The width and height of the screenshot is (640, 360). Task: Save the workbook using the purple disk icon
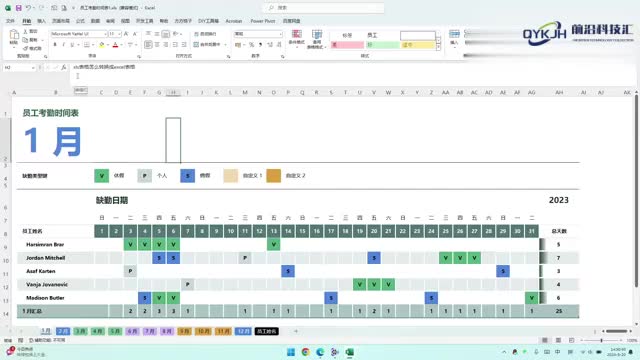pyautogui.click(x=18, y=8)
